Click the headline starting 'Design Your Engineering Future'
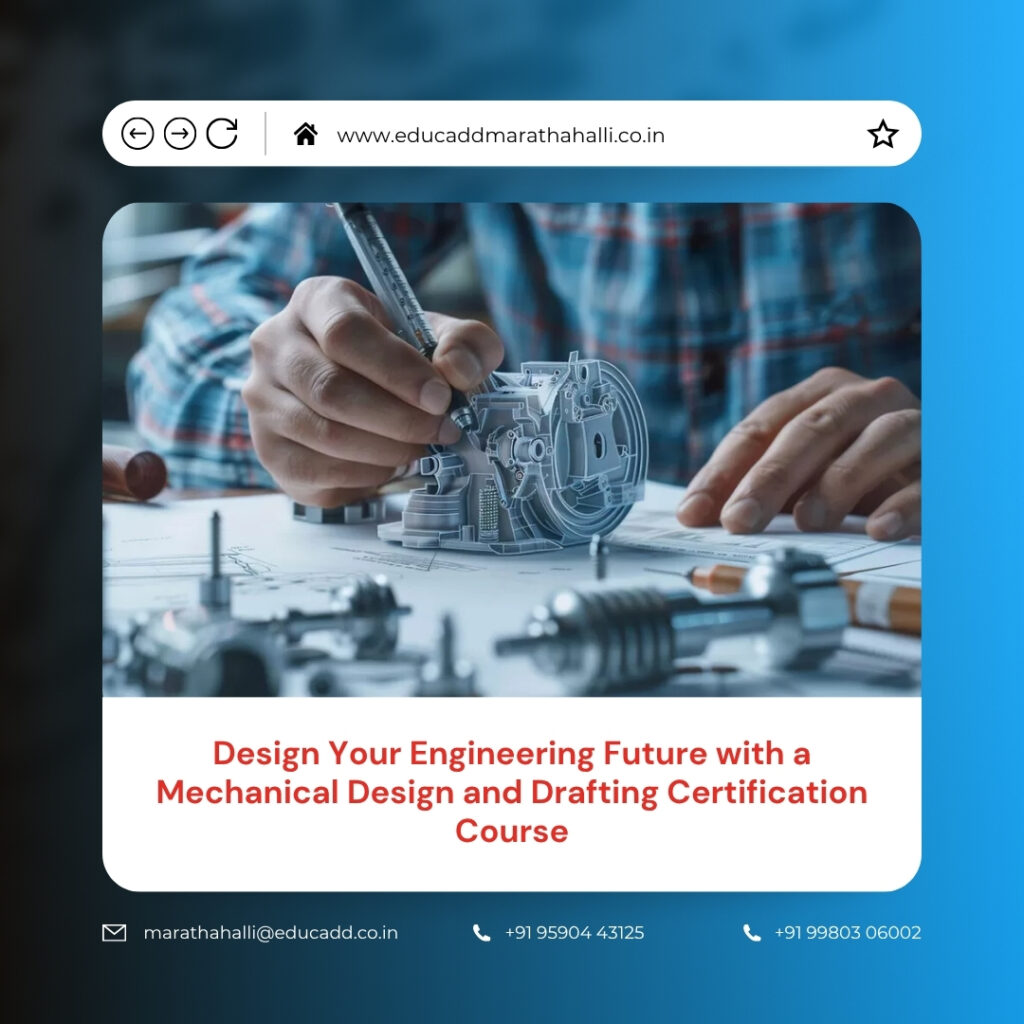 (512, 792)
